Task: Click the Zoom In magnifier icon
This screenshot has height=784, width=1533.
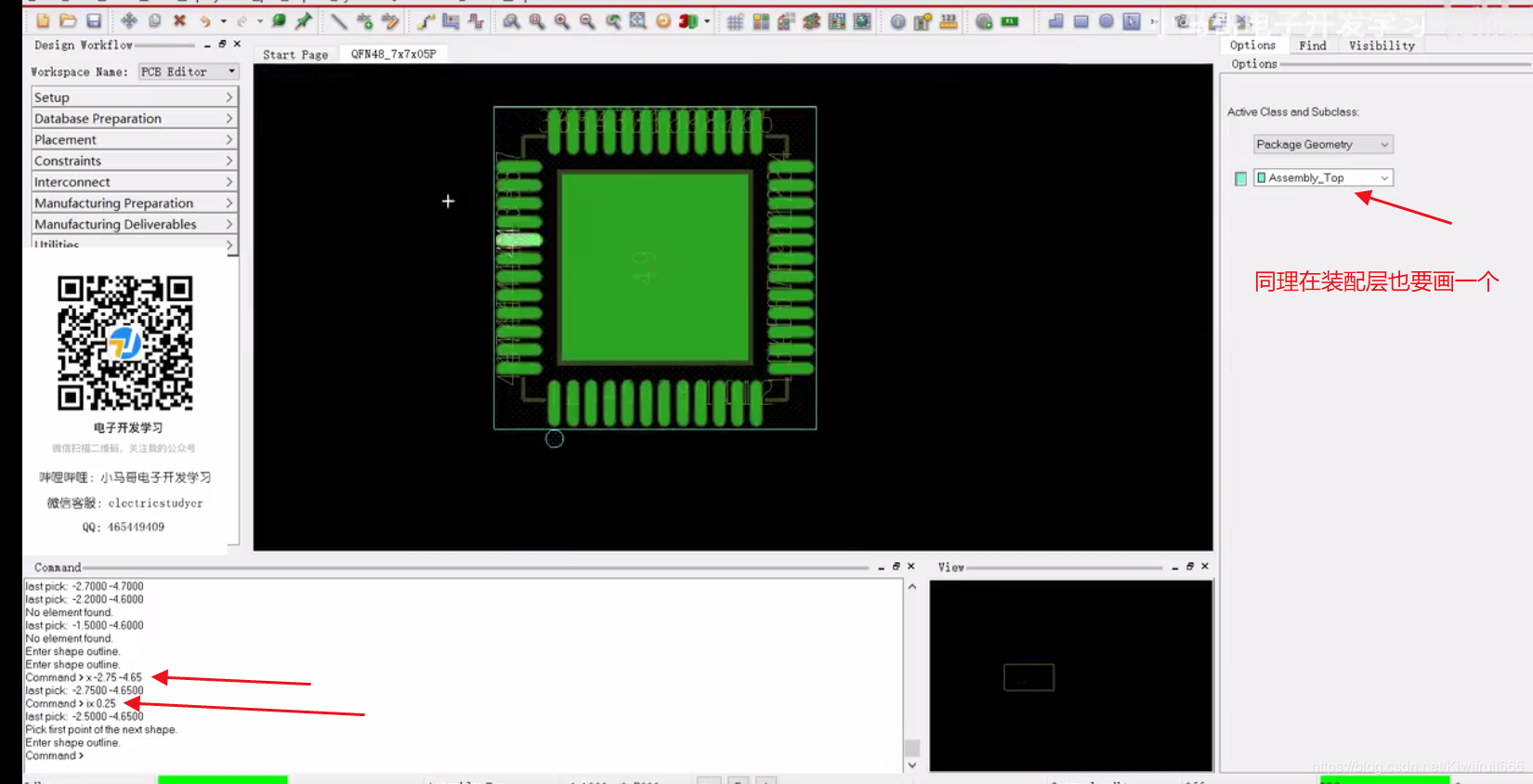Action: (x=562, y=21)
